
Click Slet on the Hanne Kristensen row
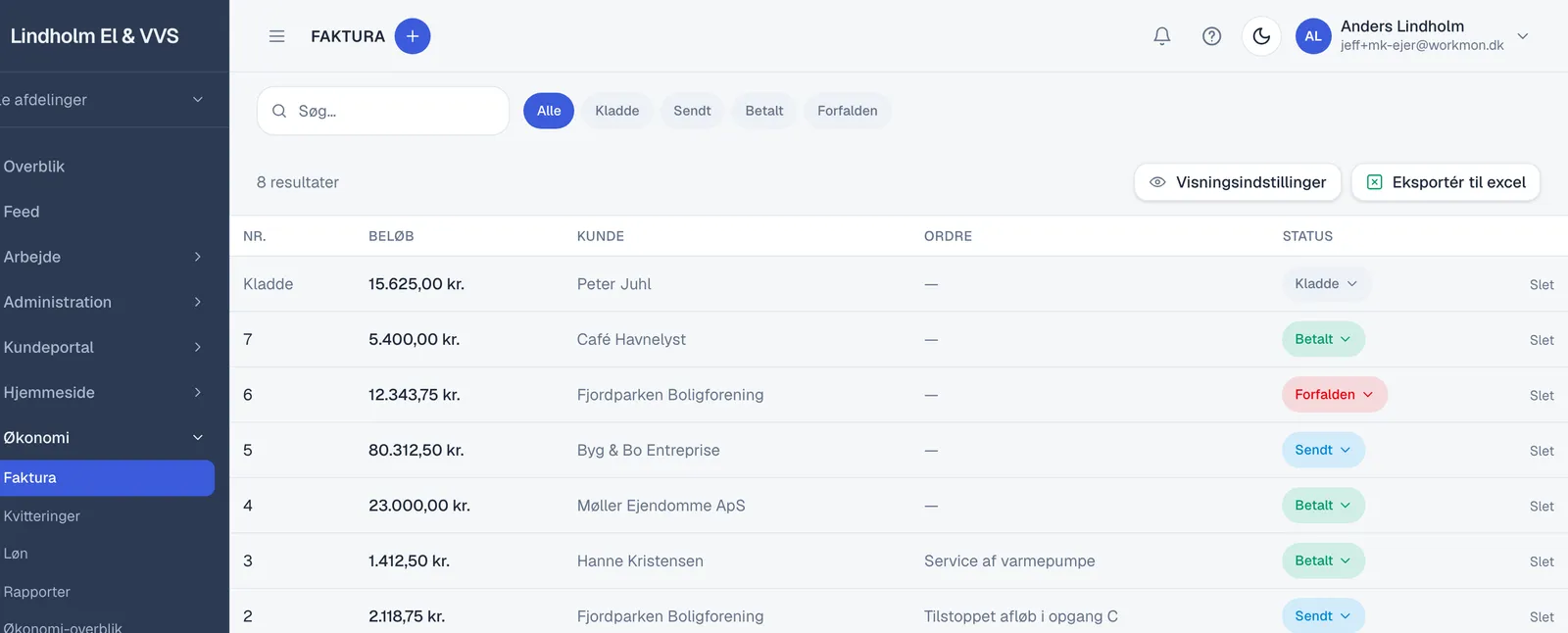click(x=1542, y=561)
